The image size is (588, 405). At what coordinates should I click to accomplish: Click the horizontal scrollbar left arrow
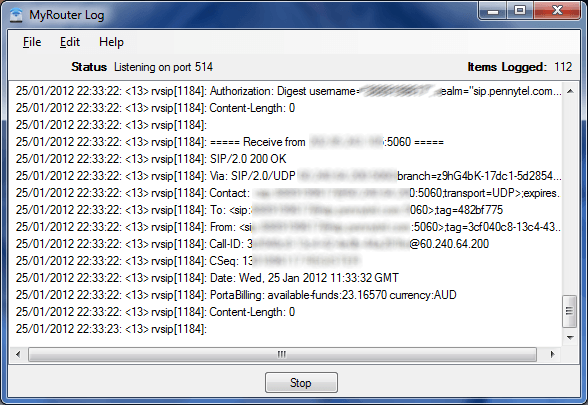[x=18, y=354]
